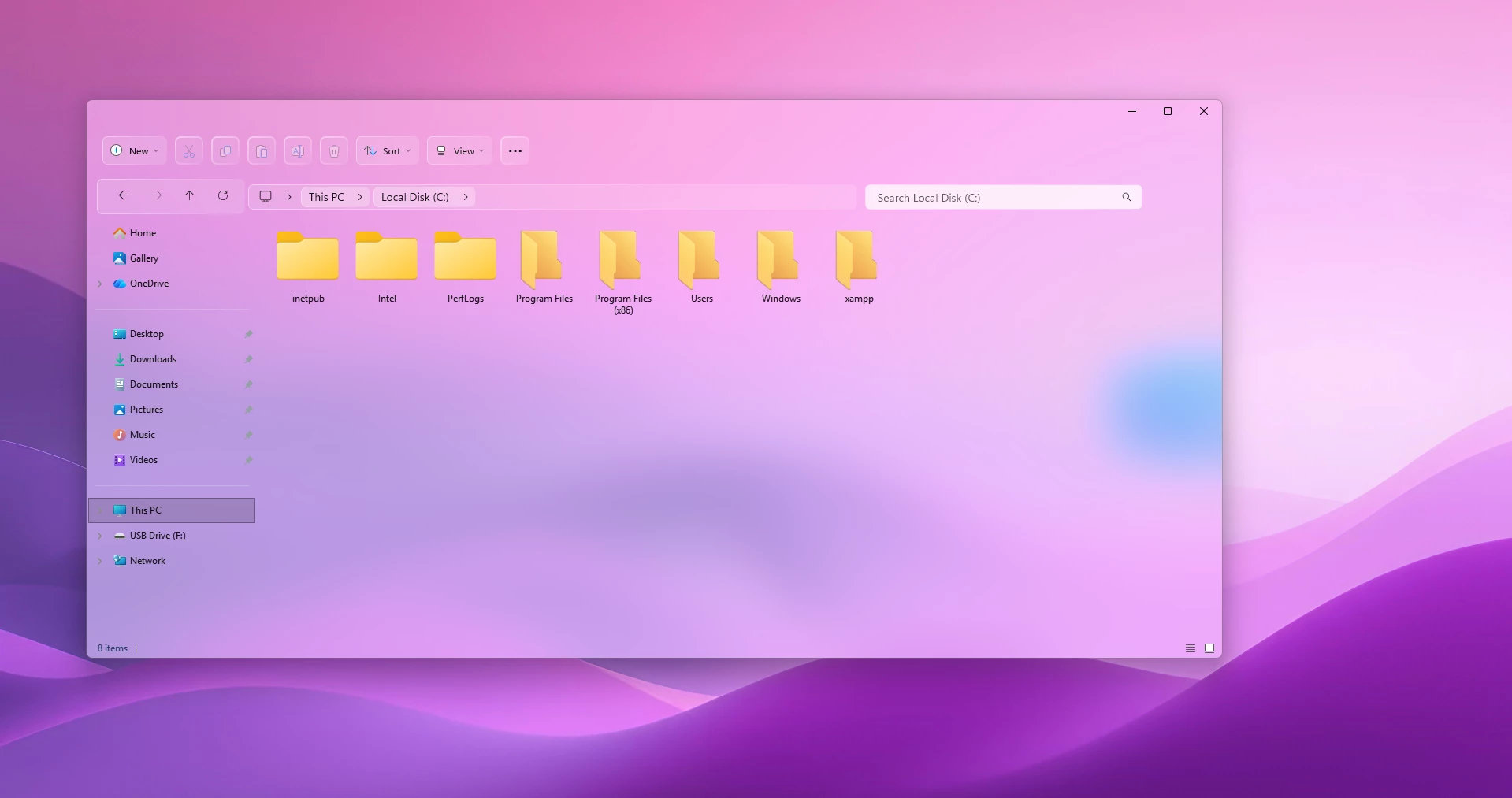The height and width of the screenshot is (798, 1512).
Task: Click the Cut scissors icon
Action: (189, 151)
